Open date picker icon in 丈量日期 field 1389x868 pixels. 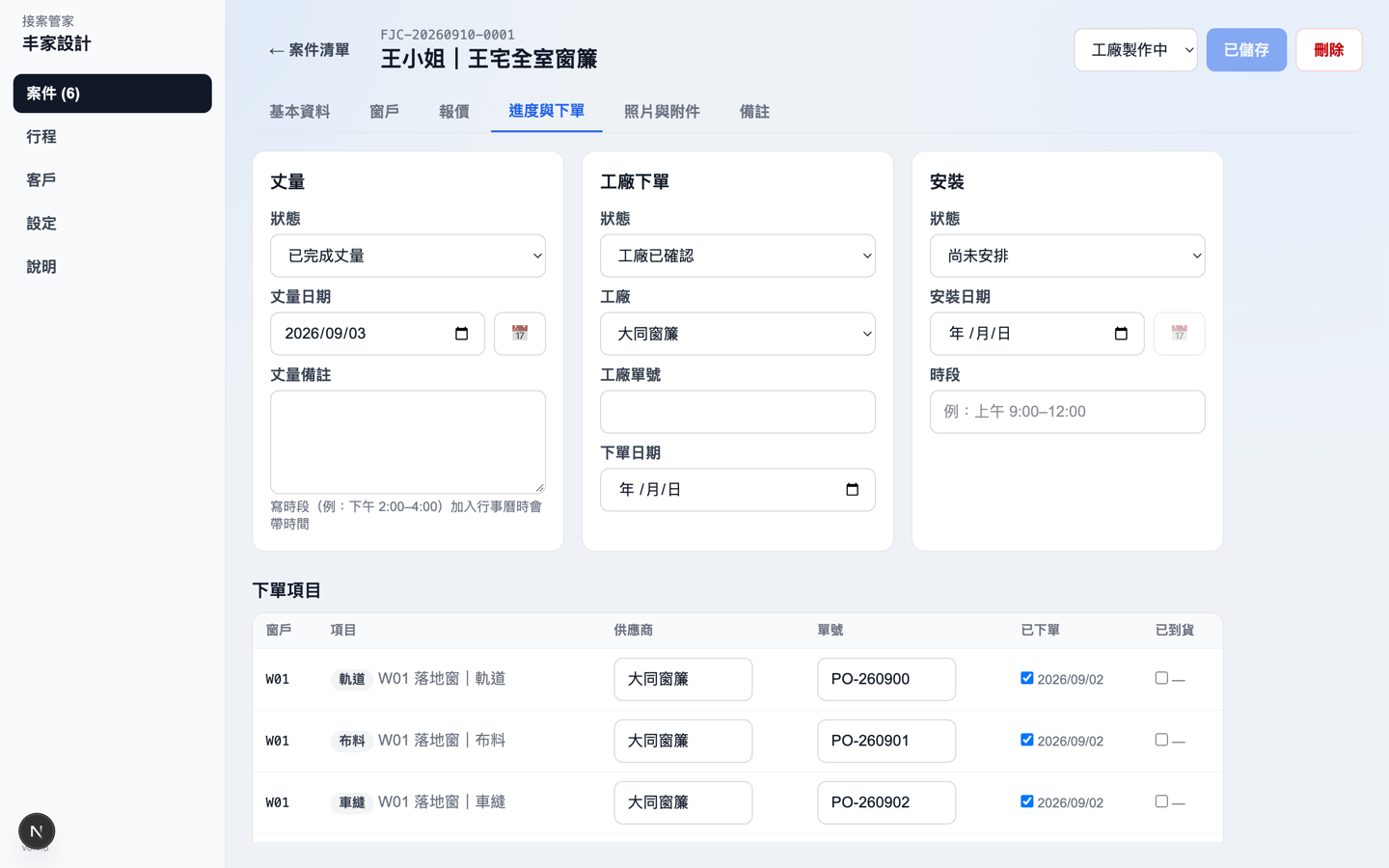461,334
